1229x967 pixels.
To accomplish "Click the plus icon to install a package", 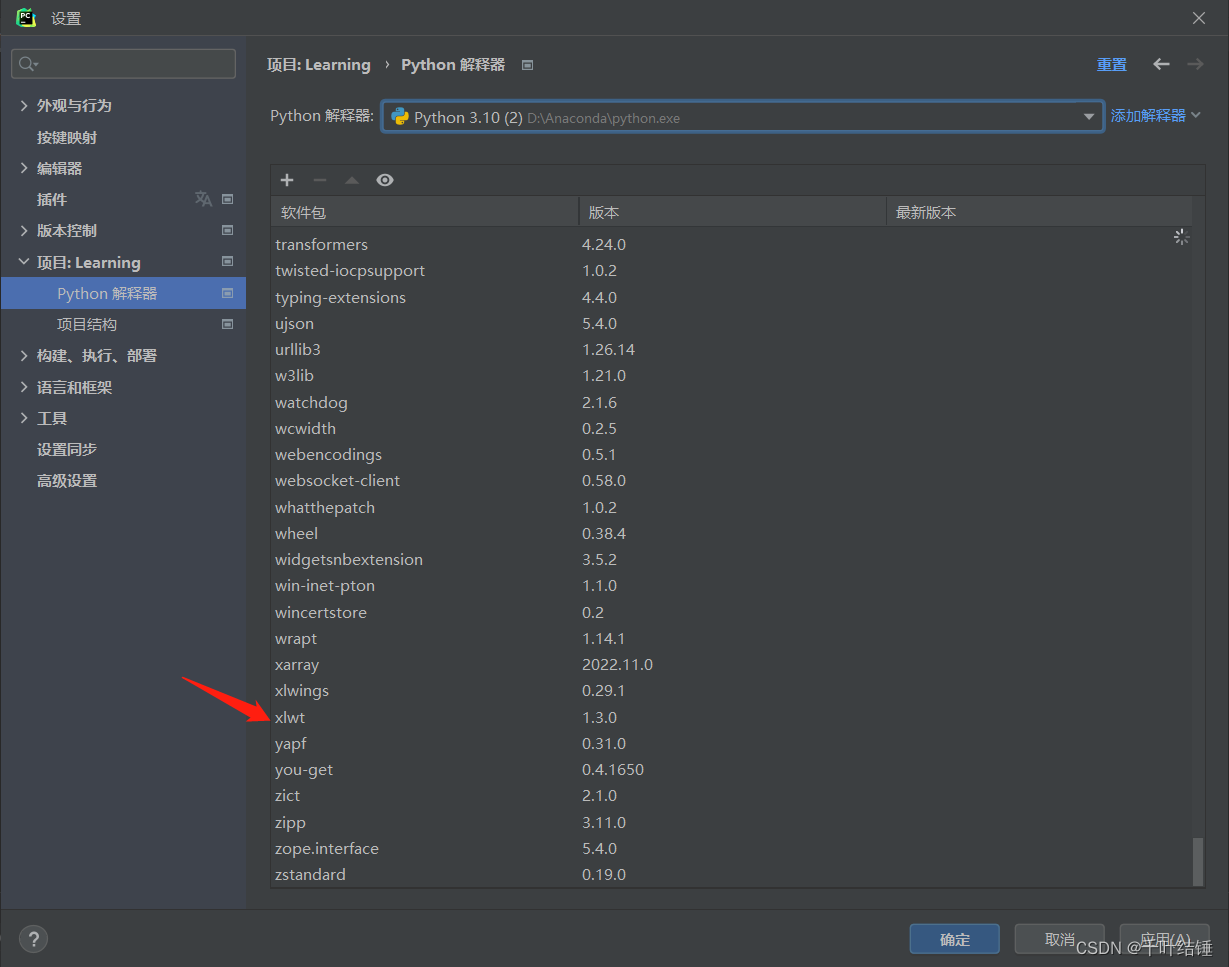I will pyautogui.click(x=287, y=180).
